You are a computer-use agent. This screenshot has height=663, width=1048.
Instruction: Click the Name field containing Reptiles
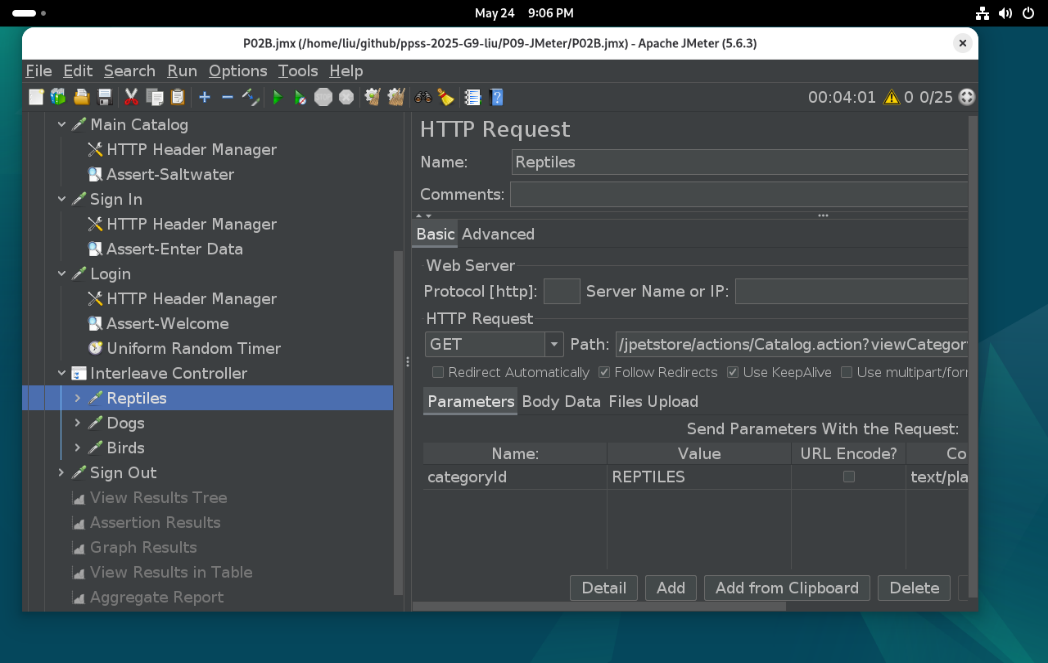[739, 162]
